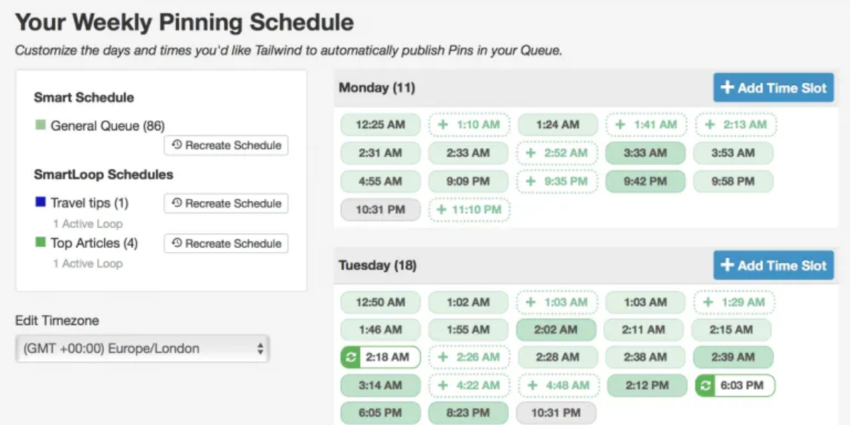Recreate Schedule for General Queue
The image size is (850, 425).
(226, 145)
